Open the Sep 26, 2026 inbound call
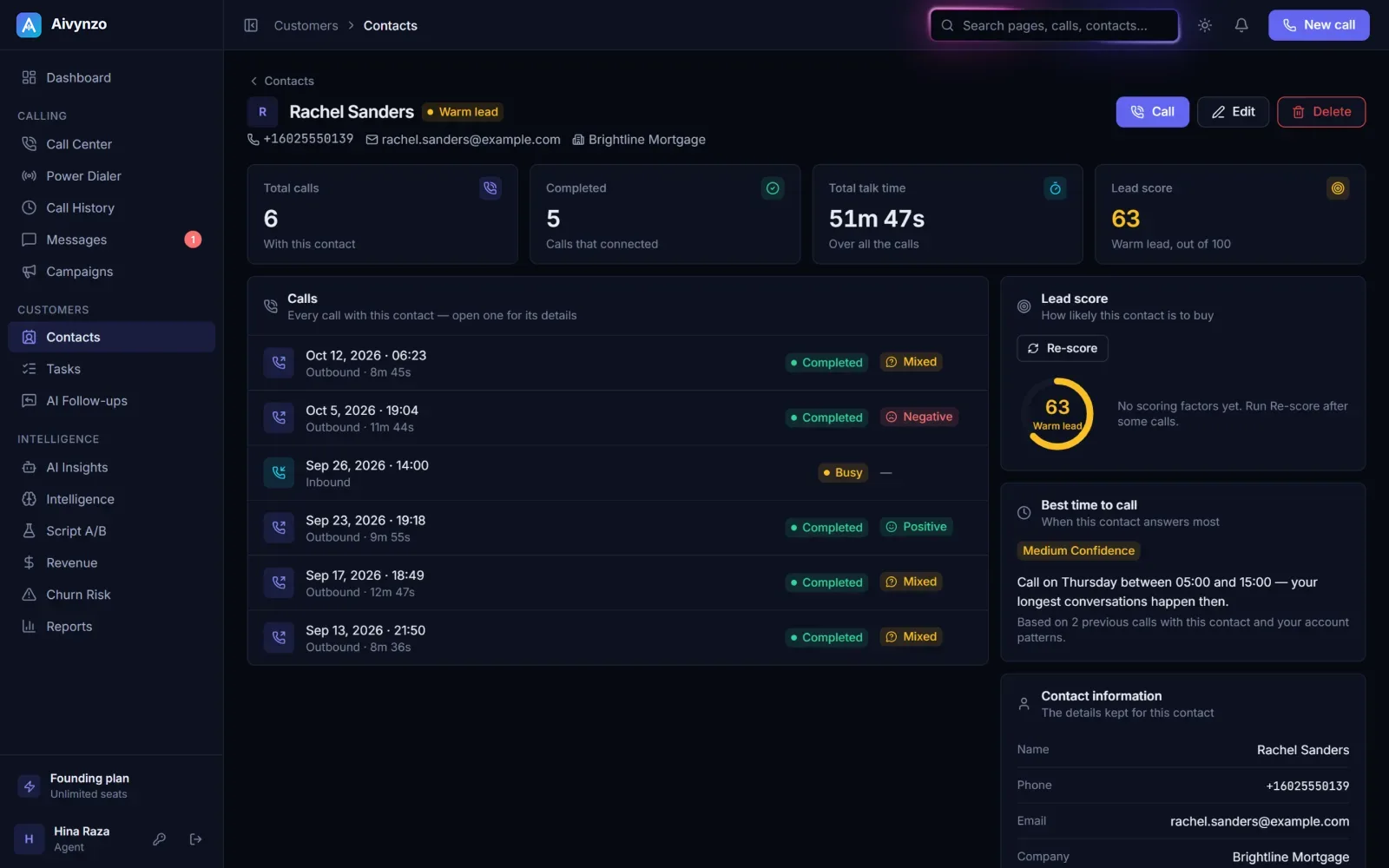 [617, 473]
